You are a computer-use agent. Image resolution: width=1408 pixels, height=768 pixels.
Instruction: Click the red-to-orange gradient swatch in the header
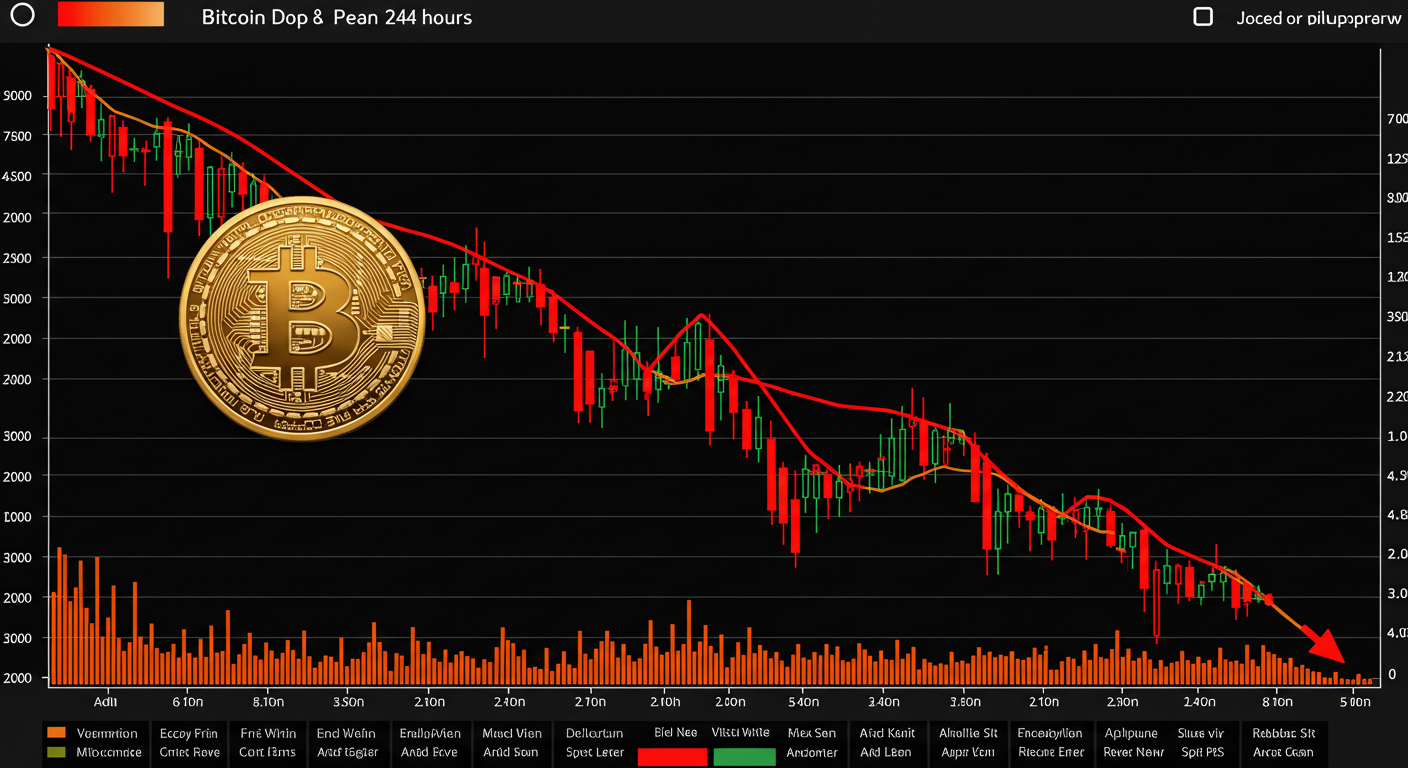[111, 14]
